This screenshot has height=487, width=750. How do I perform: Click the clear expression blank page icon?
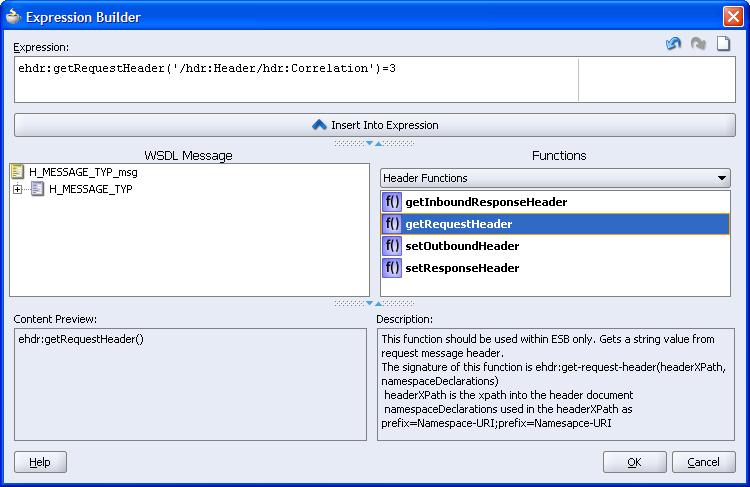pos(723,45)
